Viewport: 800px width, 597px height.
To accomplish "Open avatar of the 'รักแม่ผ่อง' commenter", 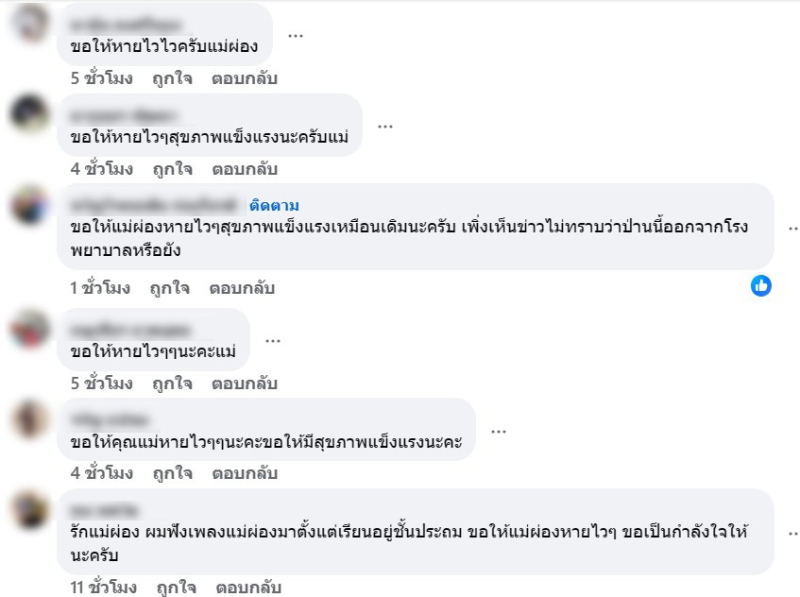I will 30,509.
